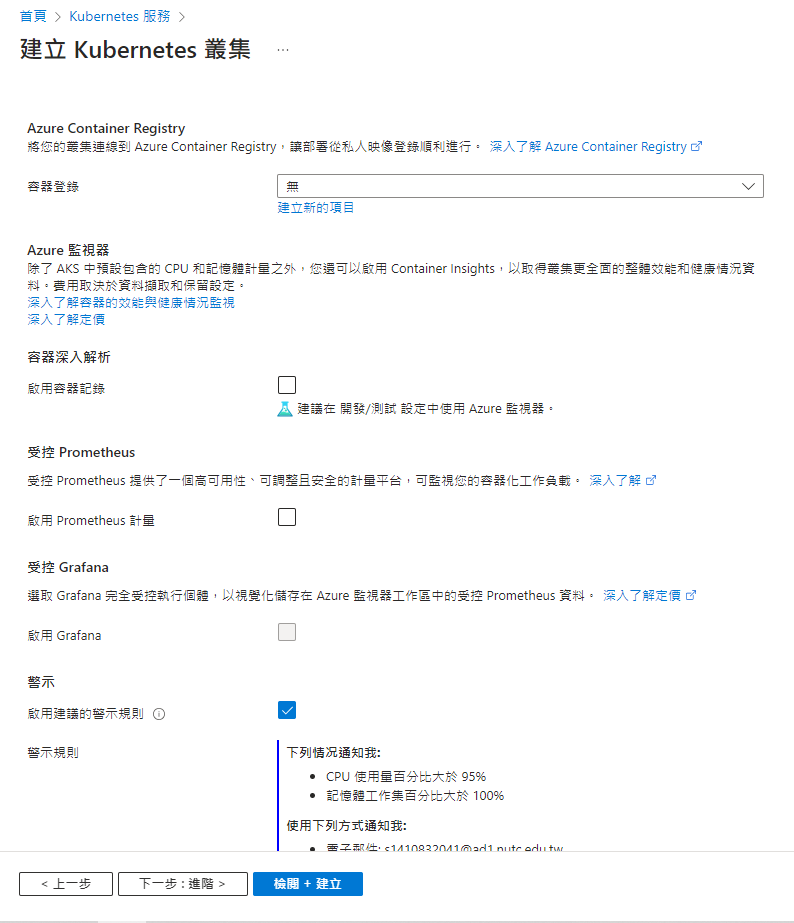Click external link icon after Azure Container Registry
Viewport: 794px width, 923px height.
696,147
